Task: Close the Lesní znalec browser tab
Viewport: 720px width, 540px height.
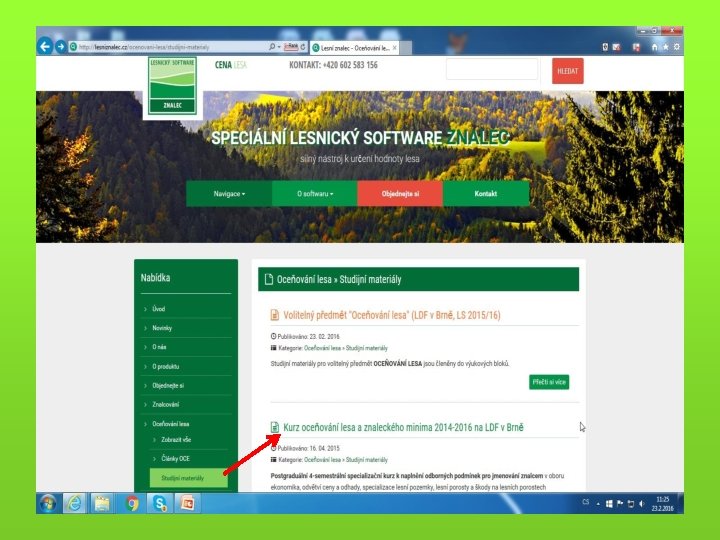Action: coord(394,47)
